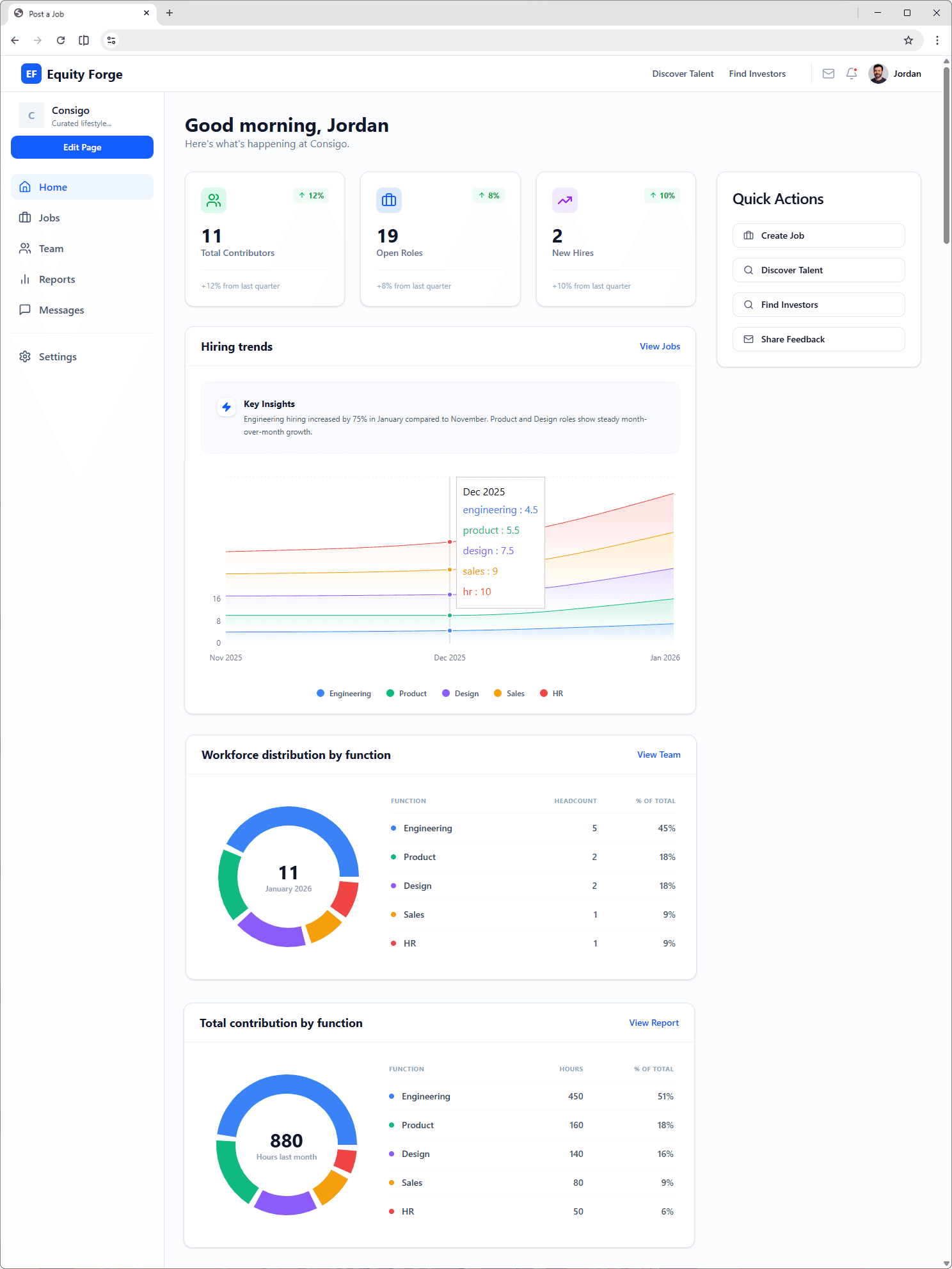Open Jobs in sidebar
This screenshot has height=1269, width=952.
(x=82, y=218)
